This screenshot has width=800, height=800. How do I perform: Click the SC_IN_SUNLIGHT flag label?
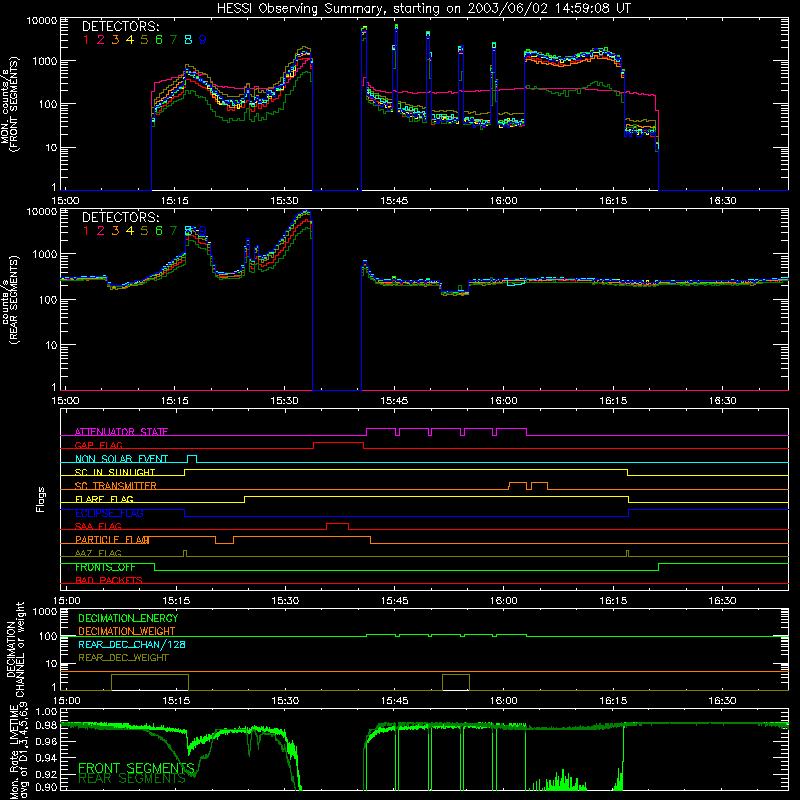coord(115,472)
